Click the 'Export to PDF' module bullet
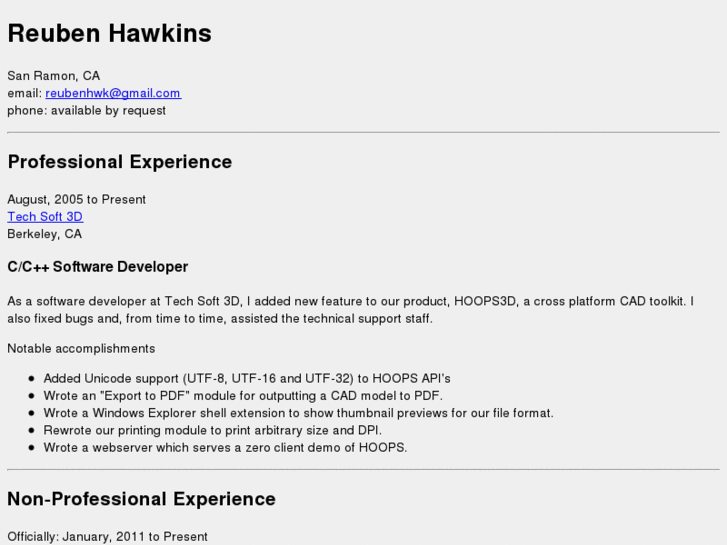This screenshot has width=727, height=545. click(243, 396)
